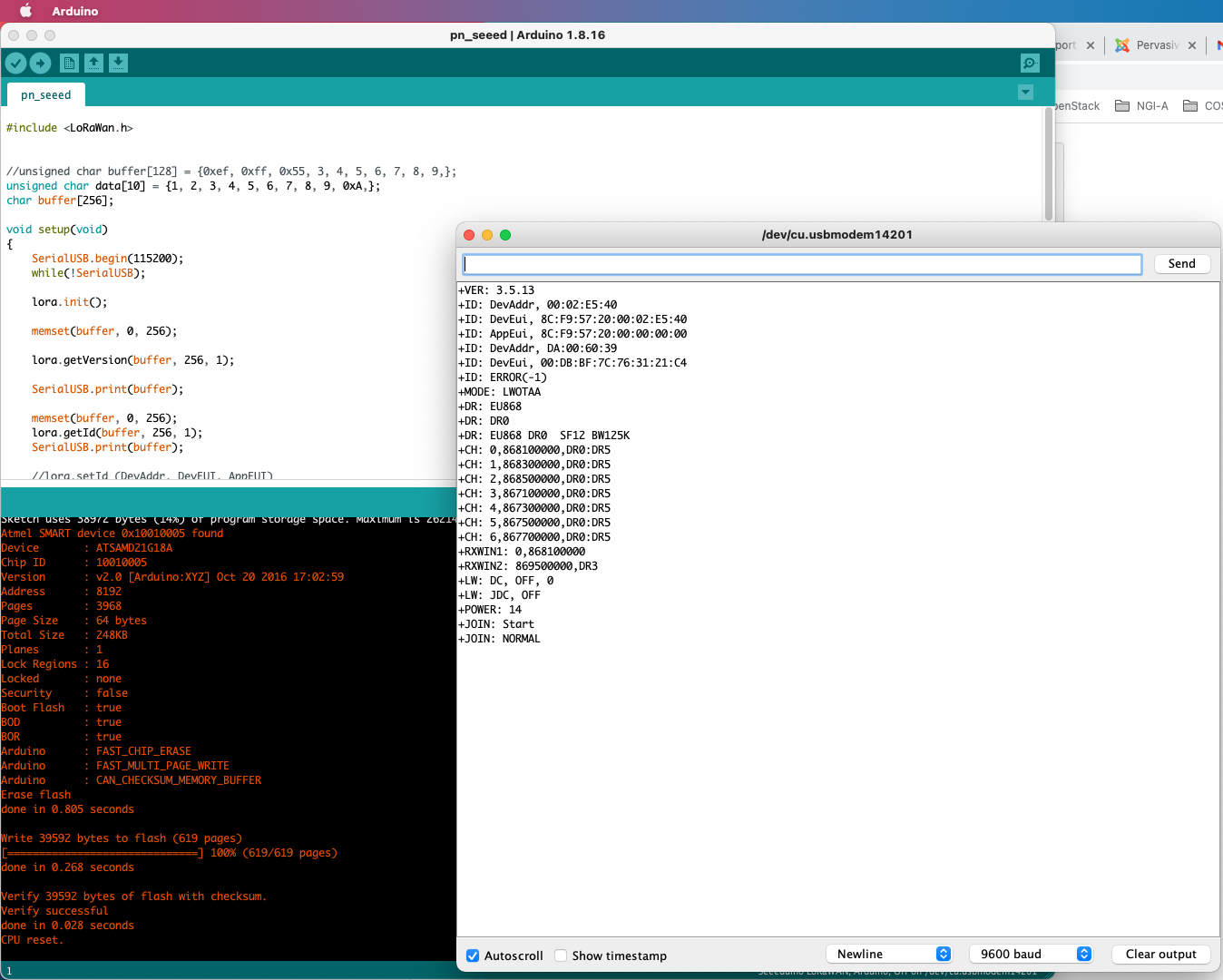The width and height of the screenshot is (1223, 980).
Task: Create a new sketch with New icon
Action: coord(69,63)
